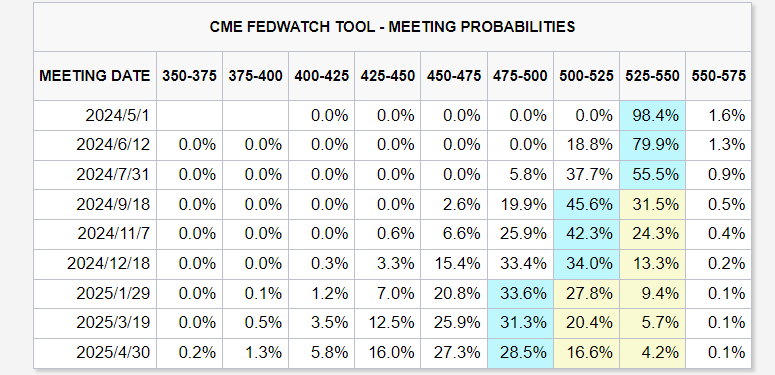Click the 27.3% cell in 450-475 column

[x=454, y=353]
